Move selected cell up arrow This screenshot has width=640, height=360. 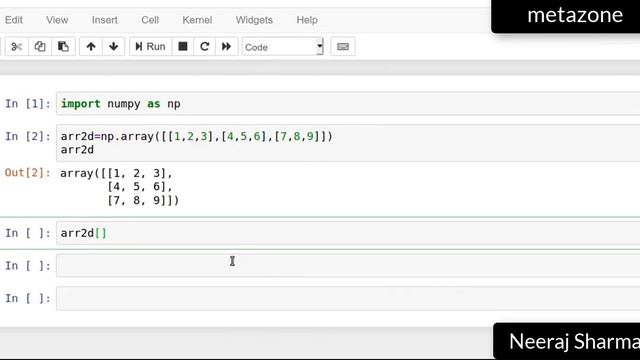coord(91,47)
